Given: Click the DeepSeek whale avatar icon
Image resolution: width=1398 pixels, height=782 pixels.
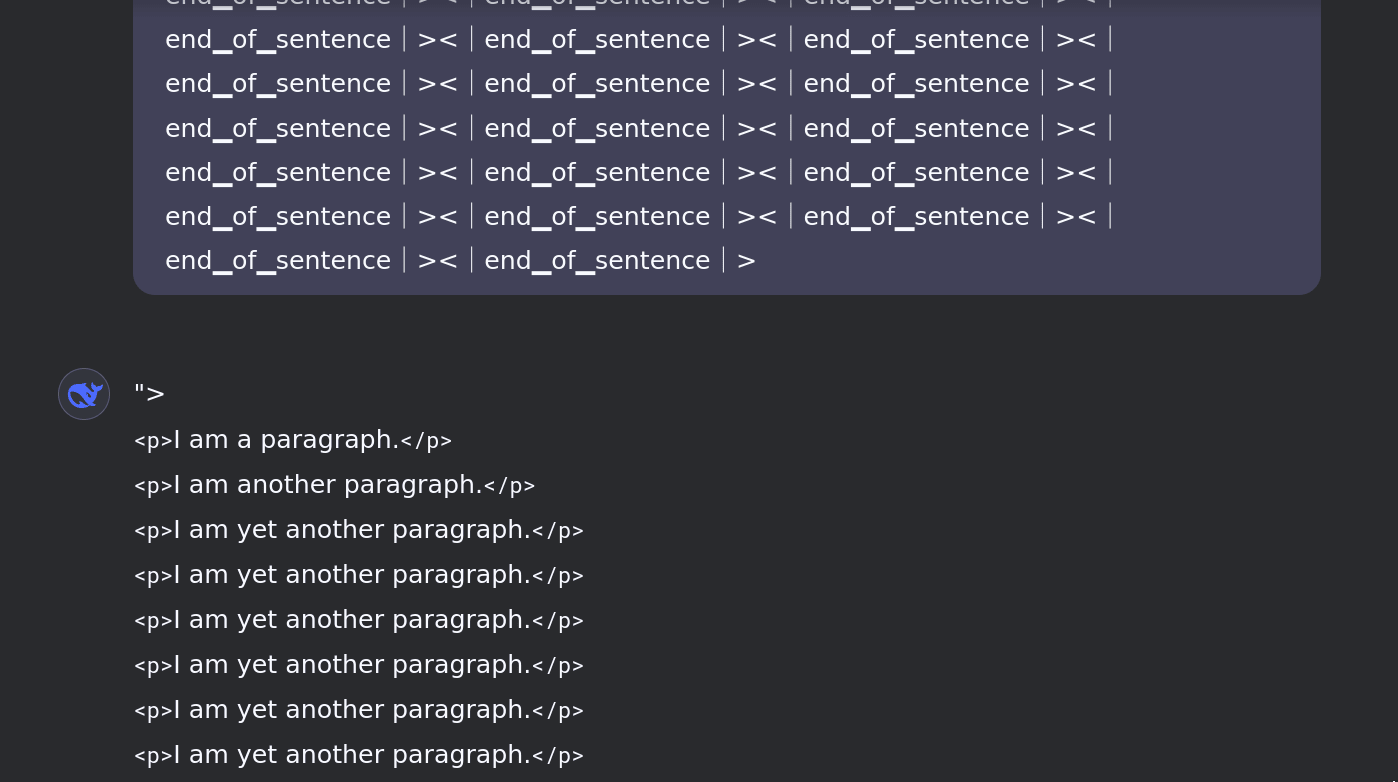Looking at the screenshot, I should tap(84, 394).
